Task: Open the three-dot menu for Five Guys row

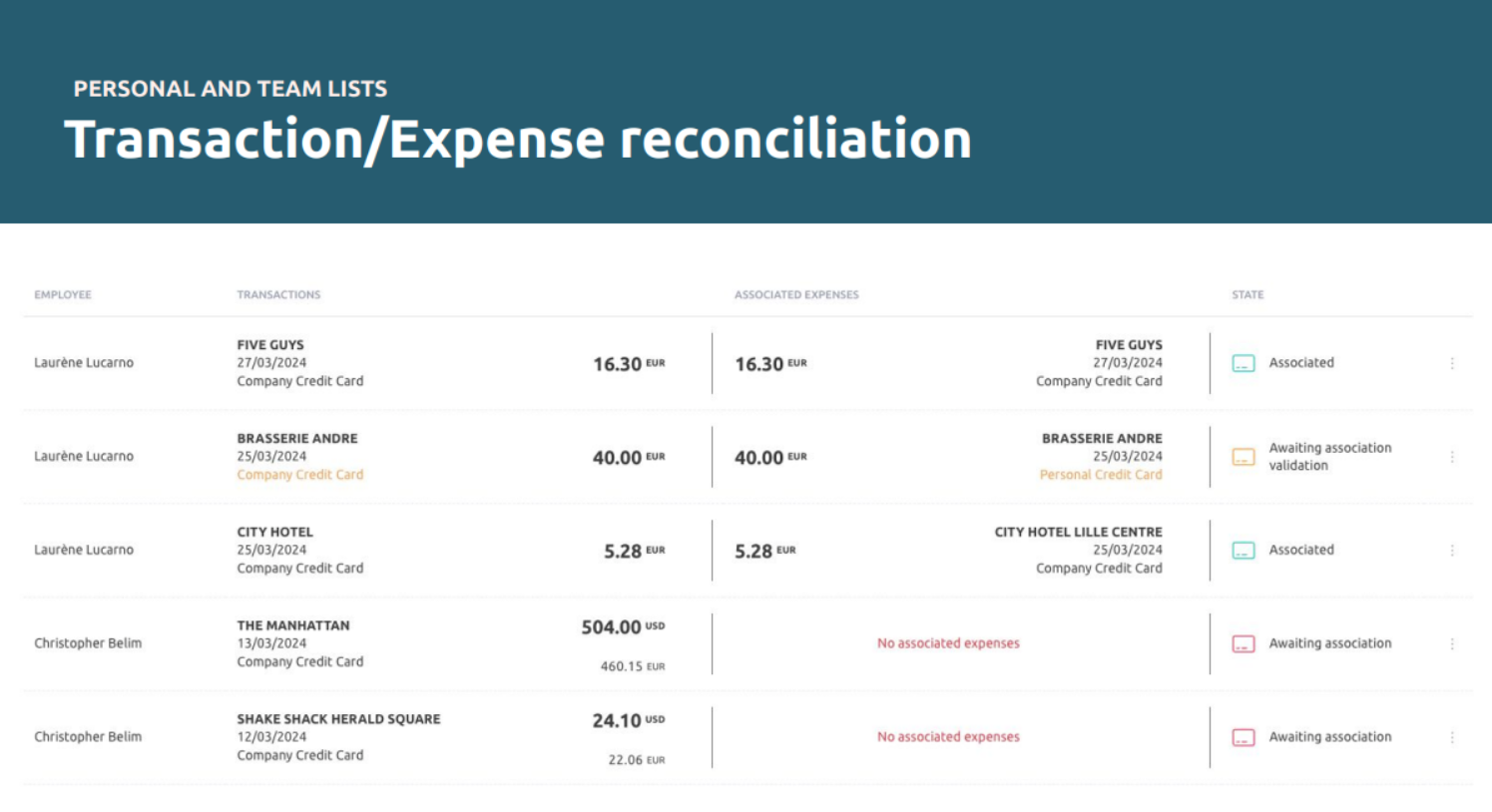Action: point(1452,363)
